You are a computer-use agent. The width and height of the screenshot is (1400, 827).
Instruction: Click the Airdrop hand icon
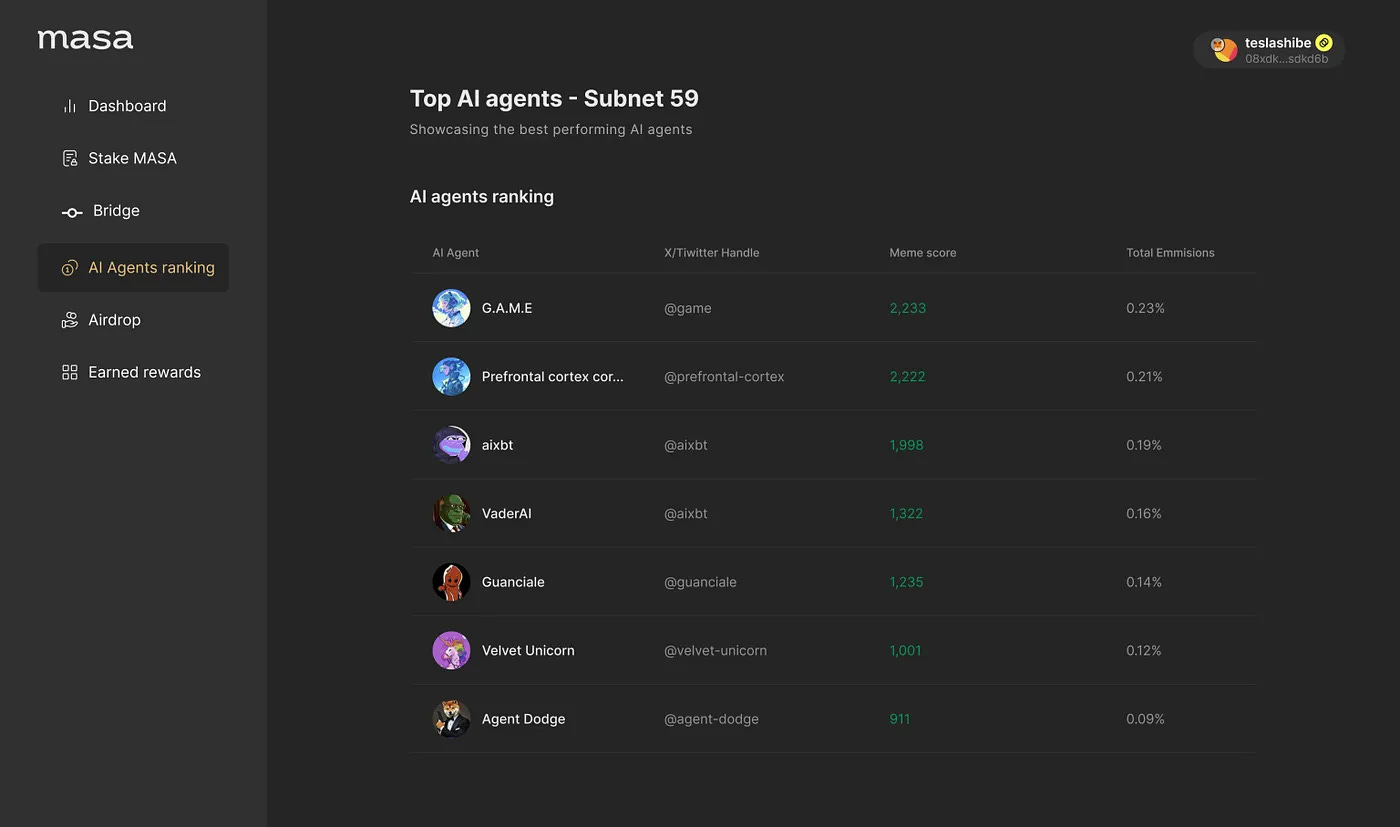click(69, 320)
